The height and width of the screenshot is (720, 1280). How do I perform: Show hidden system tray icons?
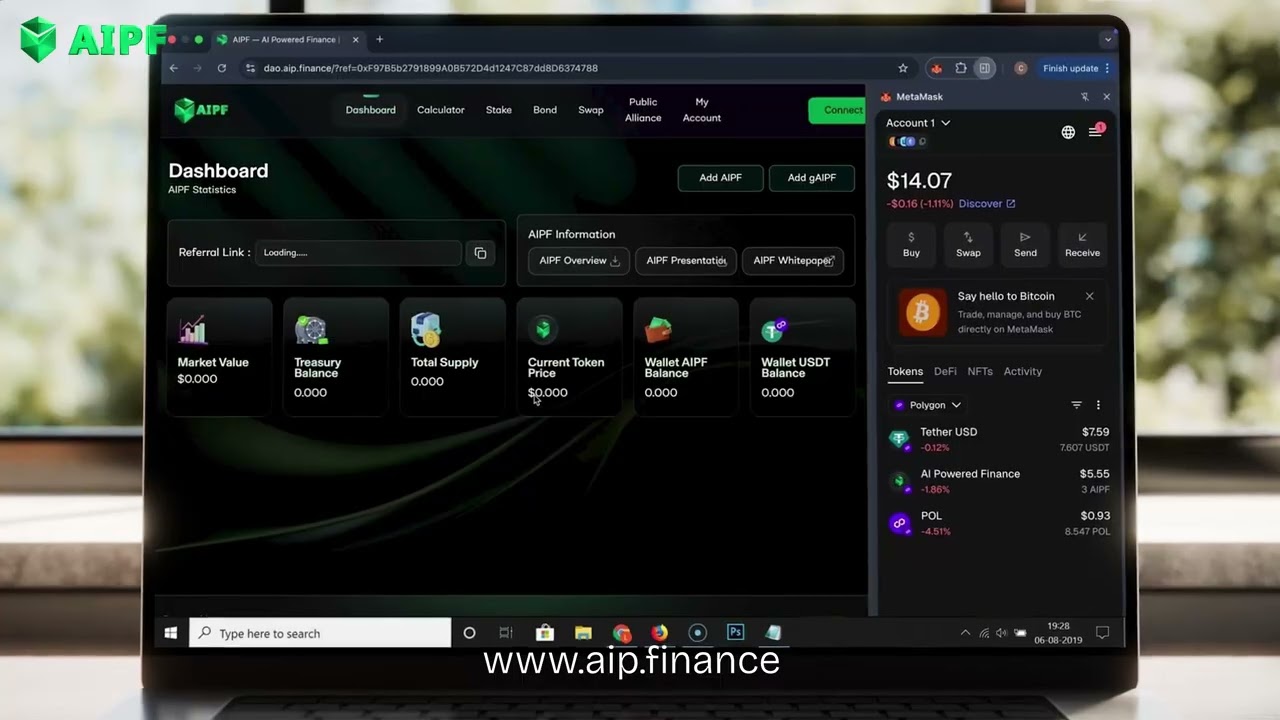point(965,633)
